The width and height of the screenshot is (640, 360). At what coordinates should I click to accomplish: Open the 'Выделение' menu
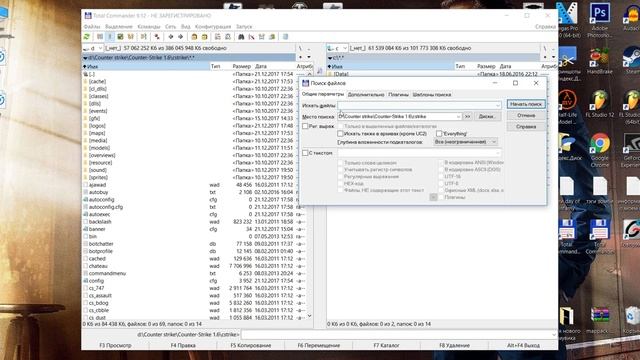click(119, 27)
